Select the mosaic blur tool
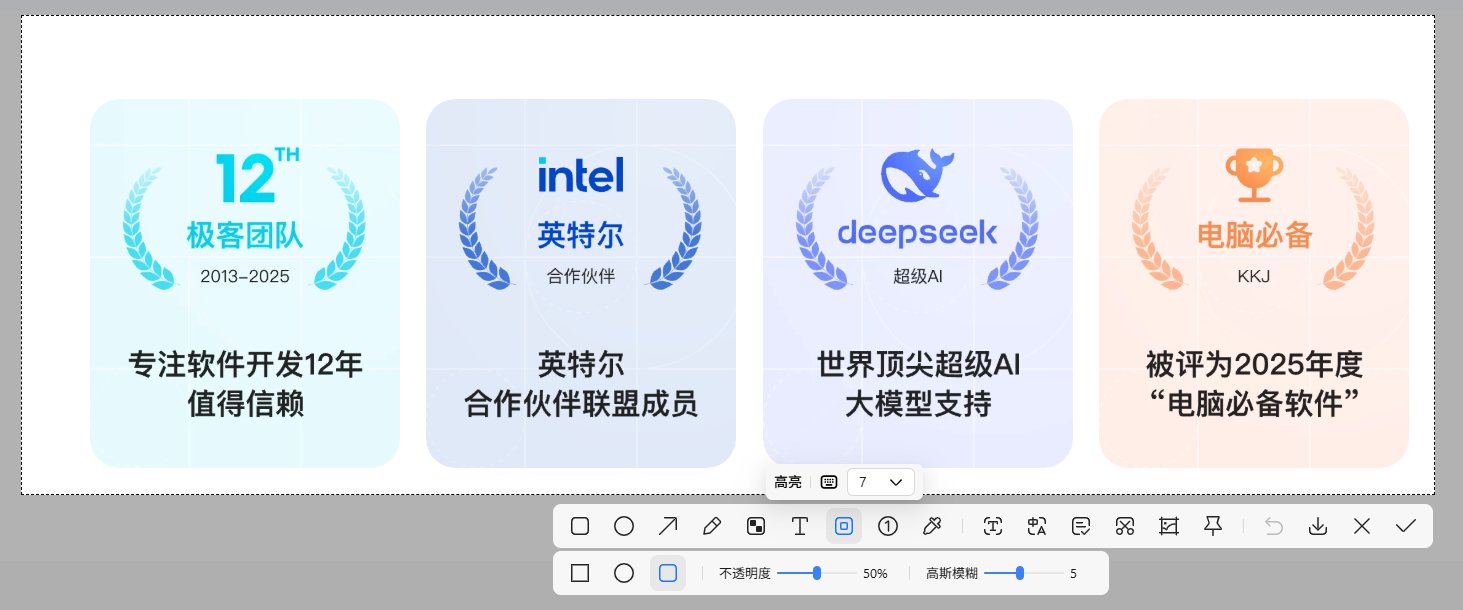The image size is (1463, 610). (x=756, y=526)
